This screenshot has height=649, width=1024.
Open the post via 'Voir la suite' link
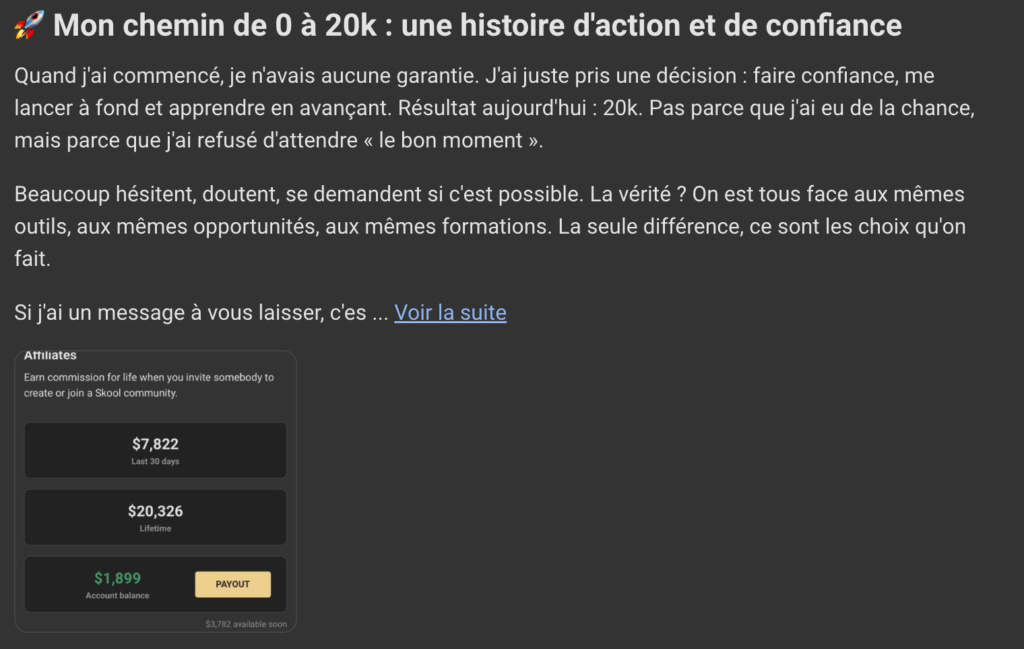[450, 312]
